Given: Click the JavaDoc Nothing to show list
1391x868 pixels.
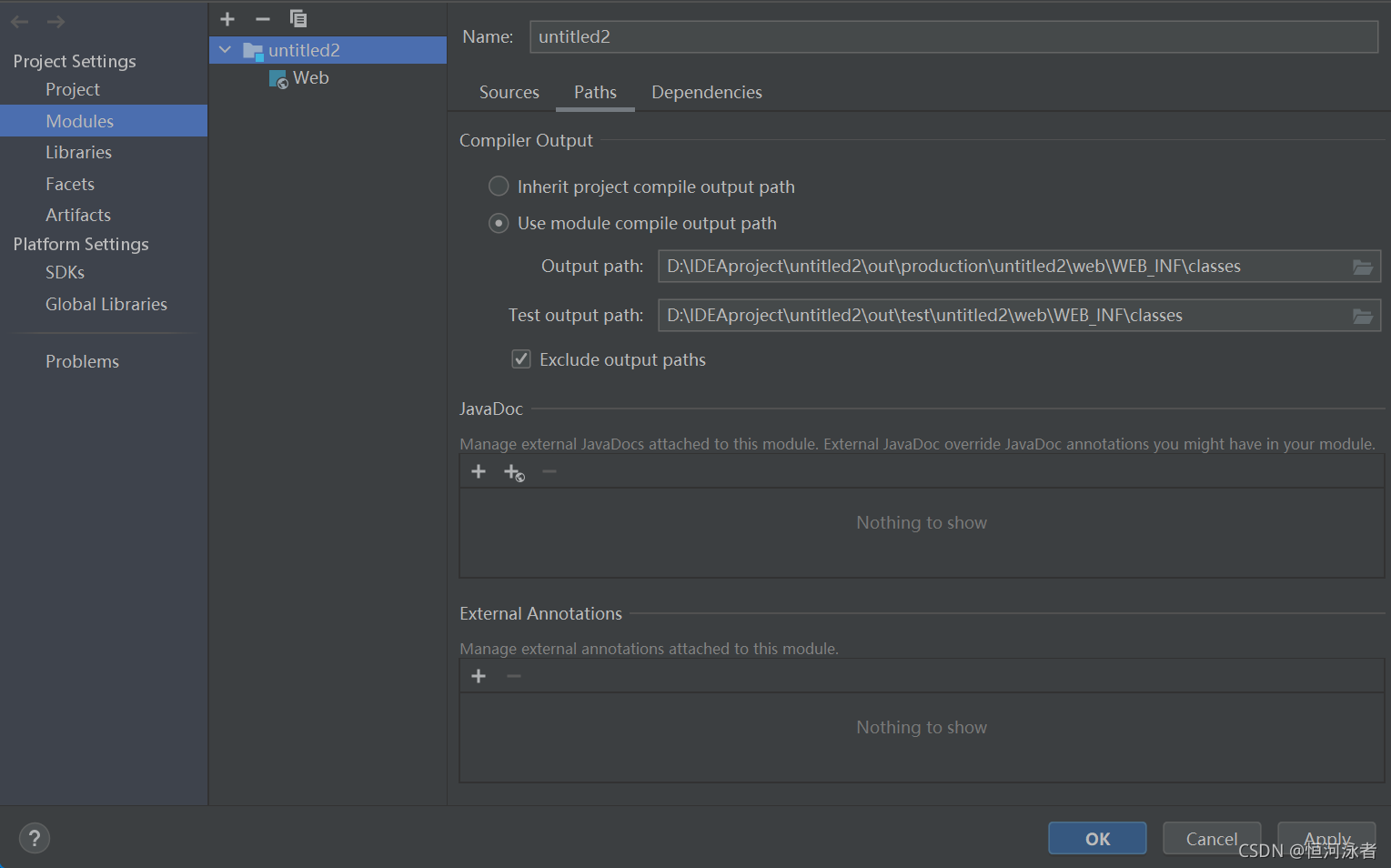Looking at the screenshot, I should 922,532.
